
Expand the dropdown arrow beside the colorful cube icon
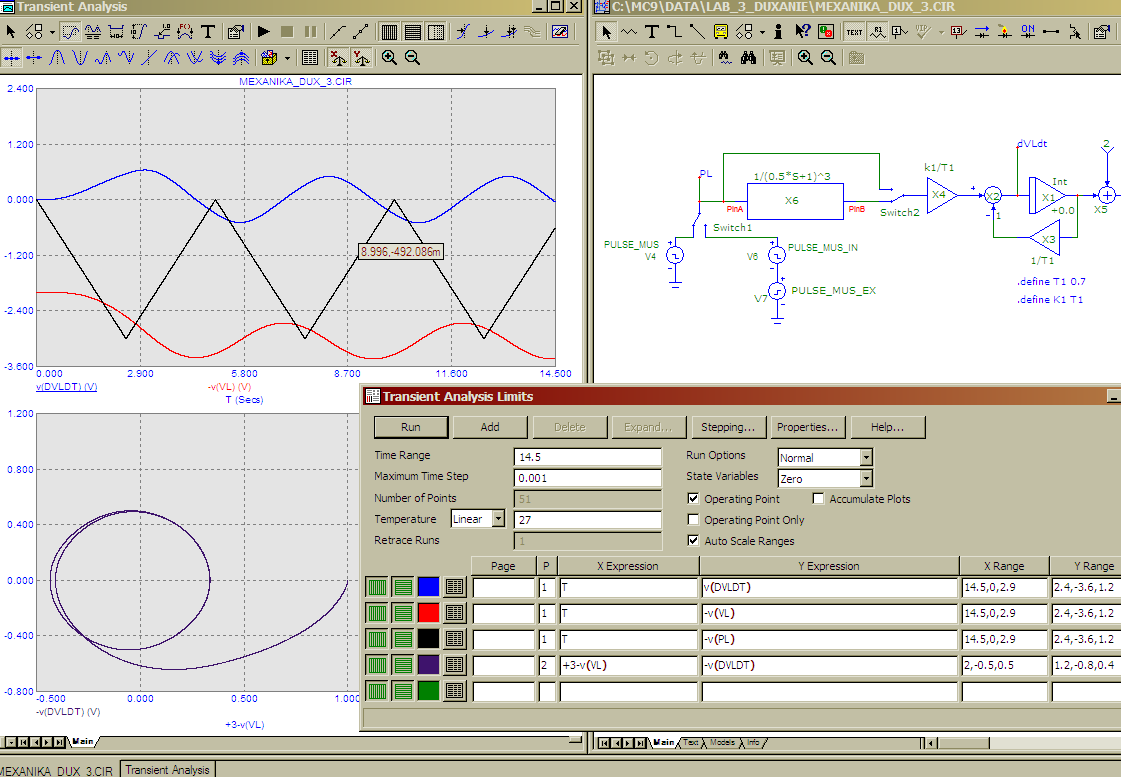287,57
